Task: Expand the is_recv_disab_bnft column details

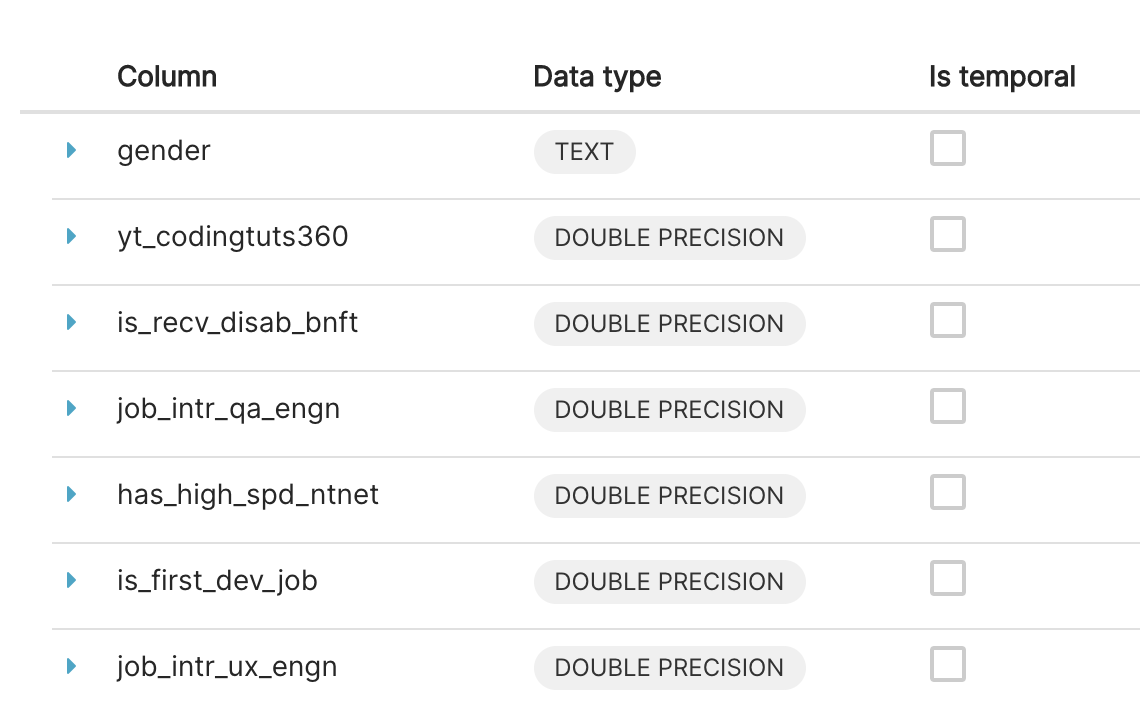Action: pyautogui.click(x=70, y=322)
